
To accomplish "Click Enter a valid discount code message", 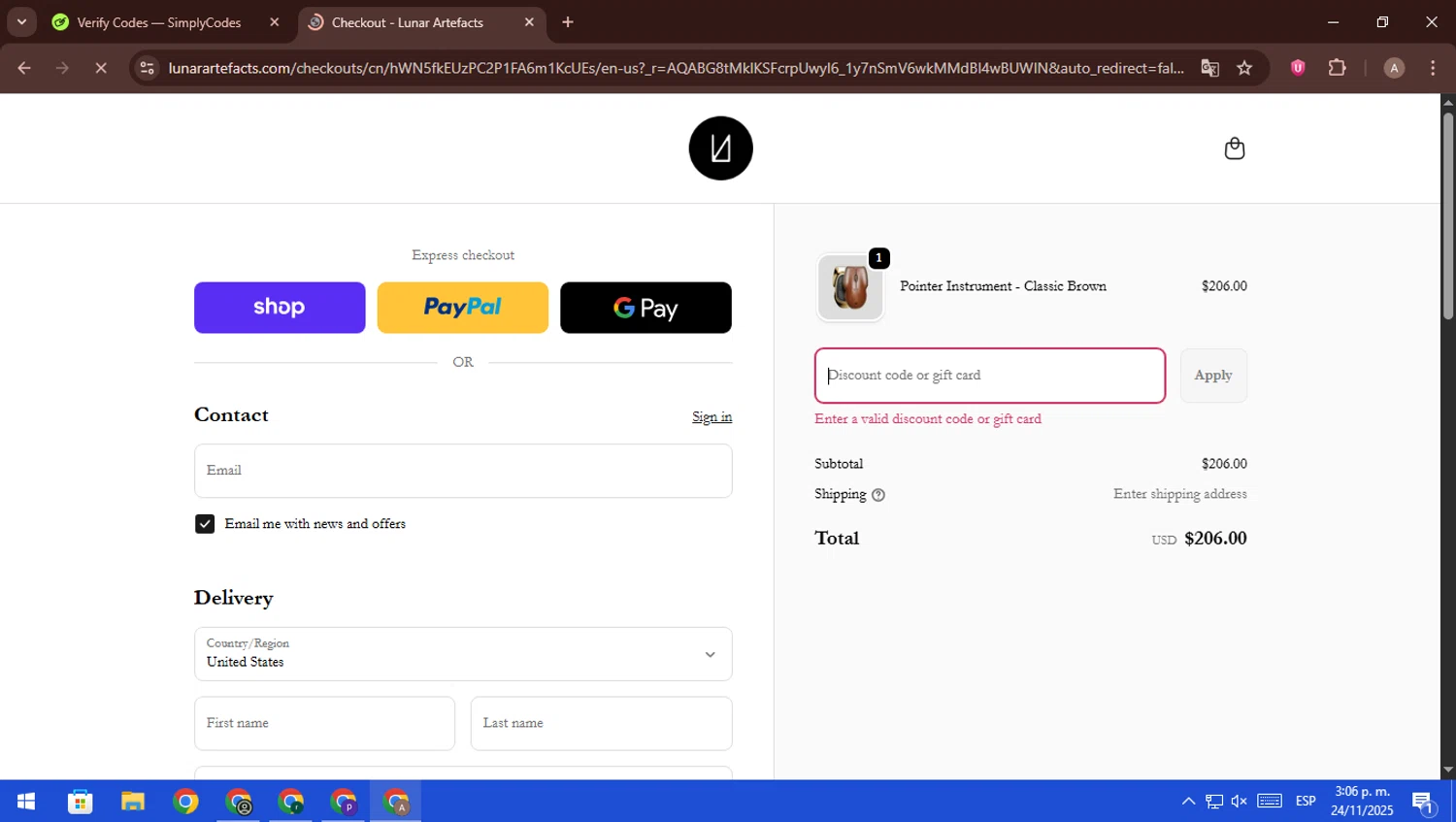I will click(x=928, y=419).
